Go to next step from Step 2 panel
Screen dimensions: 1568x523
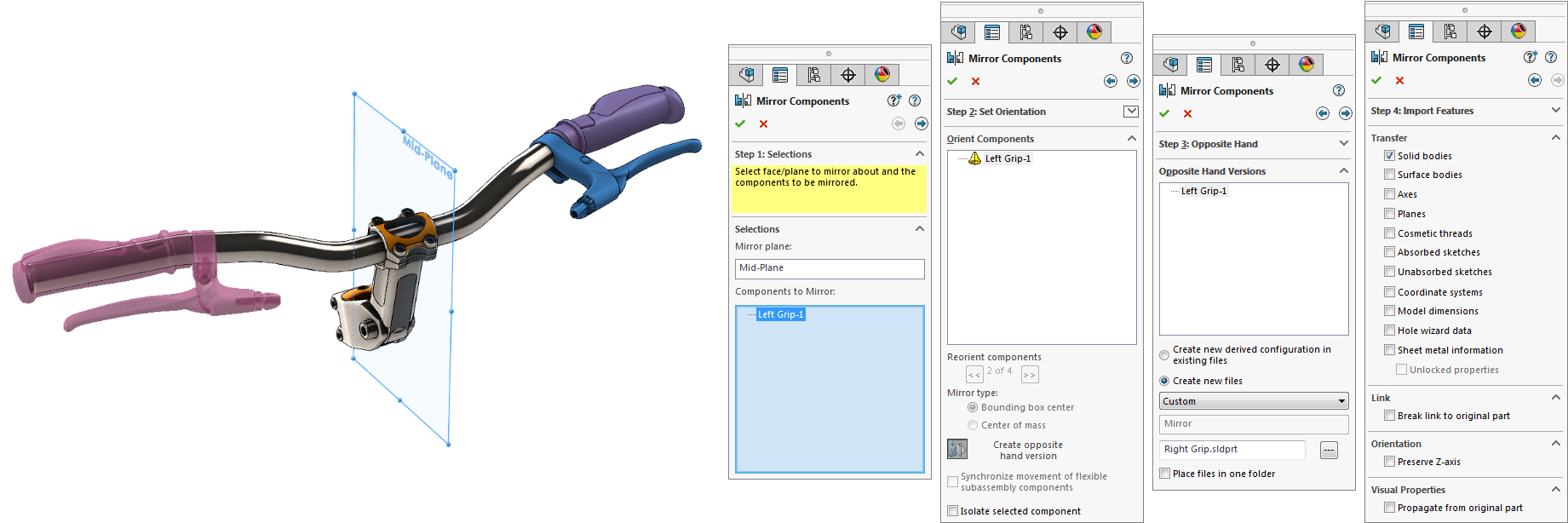[x=1134, y=81]
